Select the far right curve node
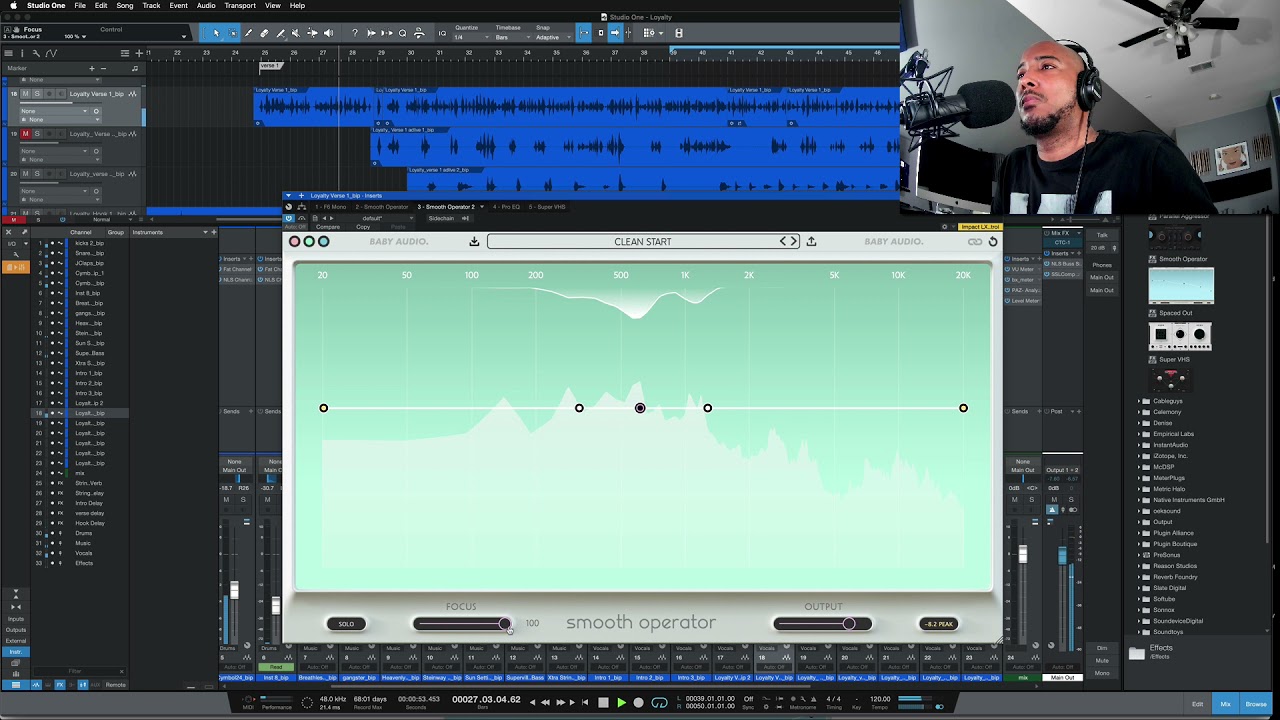The height and width of the screenshot is (720, 1280). [x=963, y=408]
